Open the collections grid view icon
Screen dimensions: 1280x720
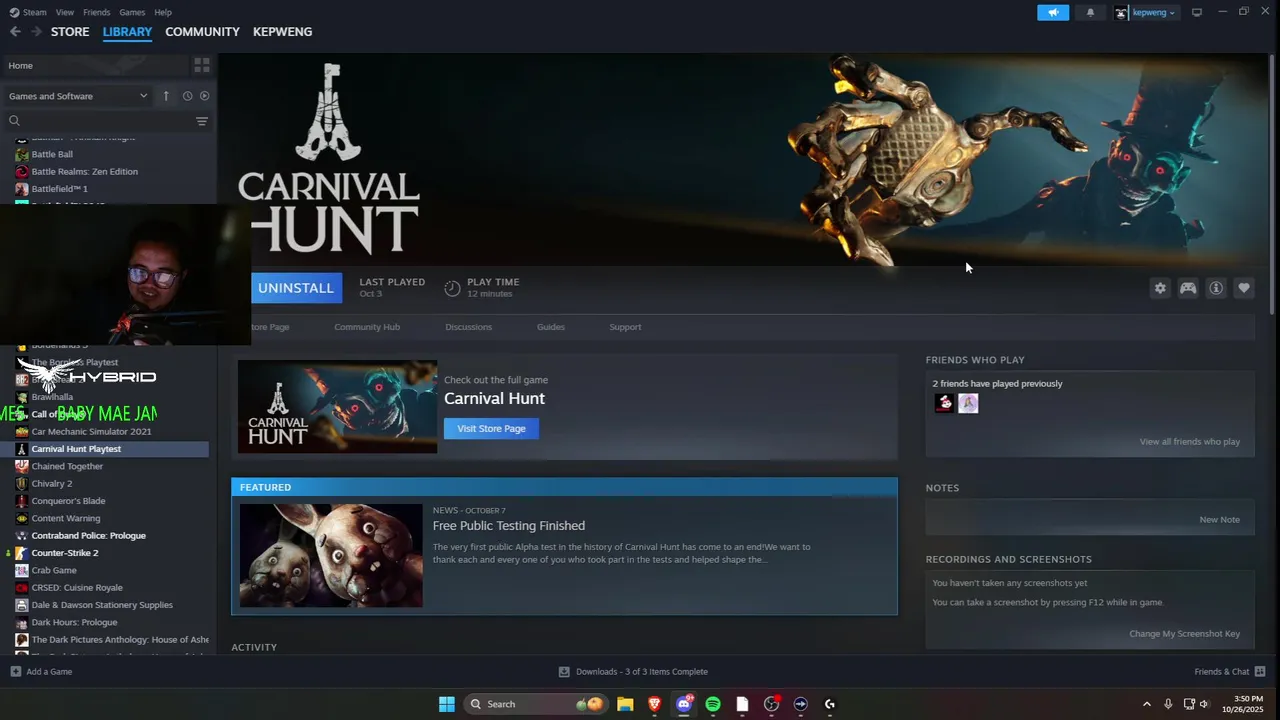(202, 65)
